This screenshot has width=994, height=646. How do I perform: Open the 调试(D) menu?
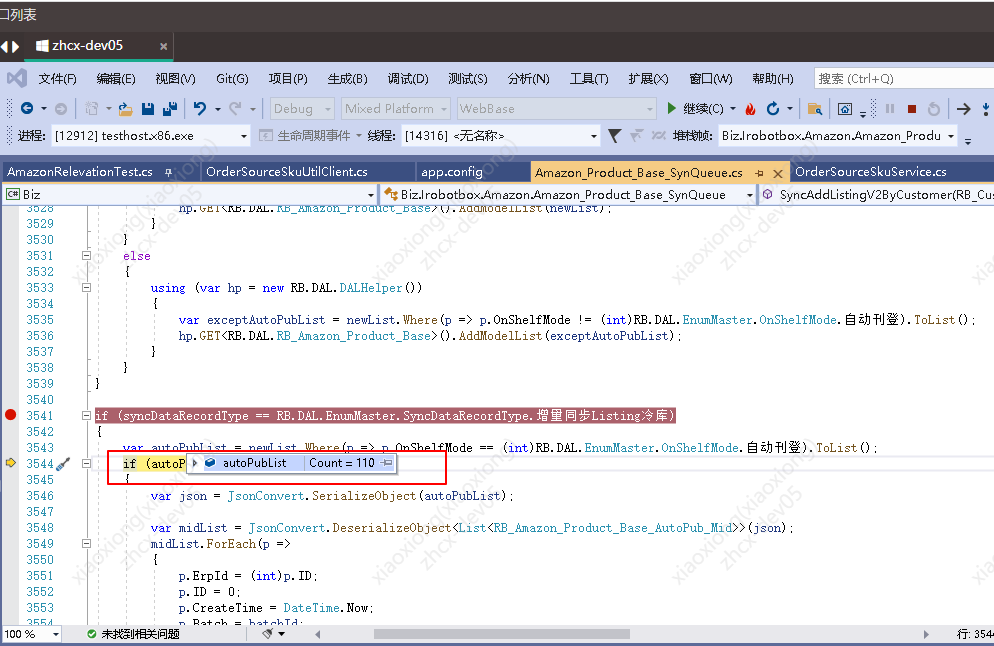pos(408,79)
